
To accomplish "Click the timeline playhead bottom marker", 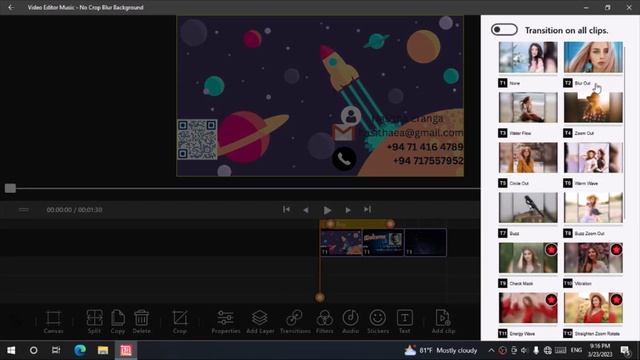I will [x=320, y=297].
